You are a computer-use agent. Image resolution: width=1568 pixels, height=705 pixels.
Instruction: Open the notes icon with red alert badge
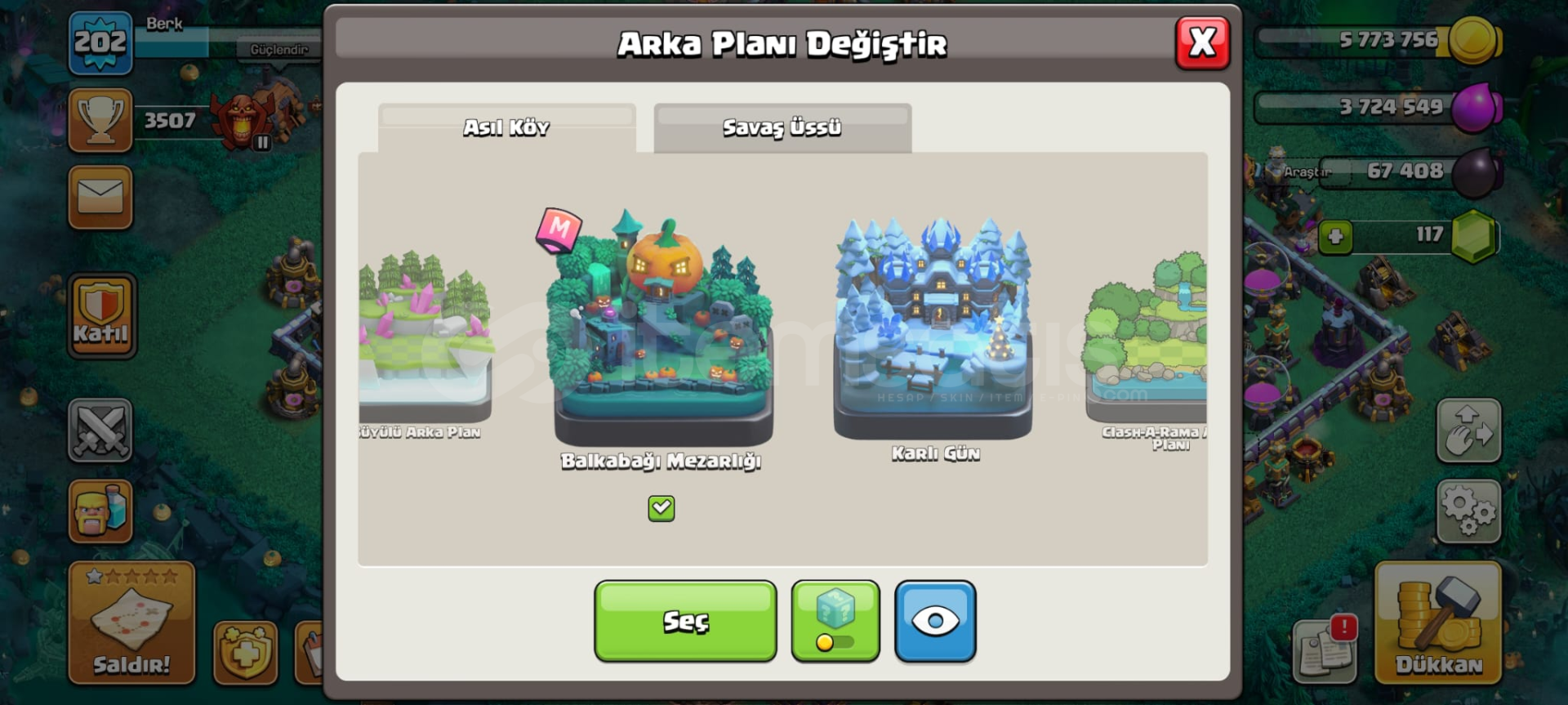(1325, 651)
